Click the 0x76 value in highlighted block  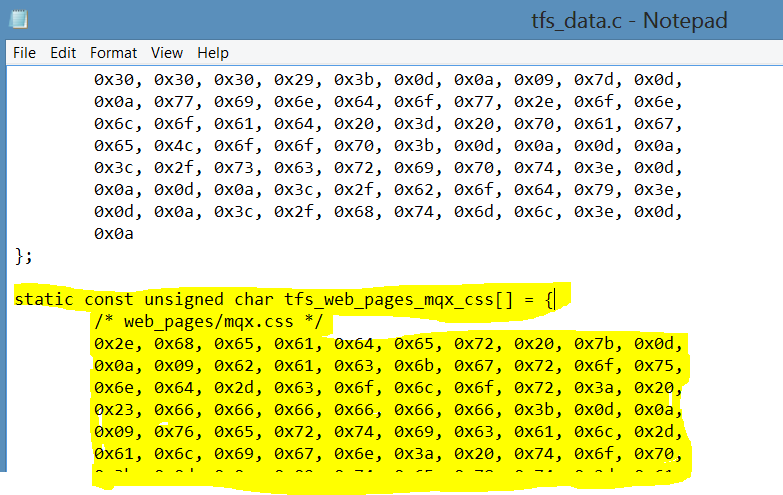click(x=173, y=432)
